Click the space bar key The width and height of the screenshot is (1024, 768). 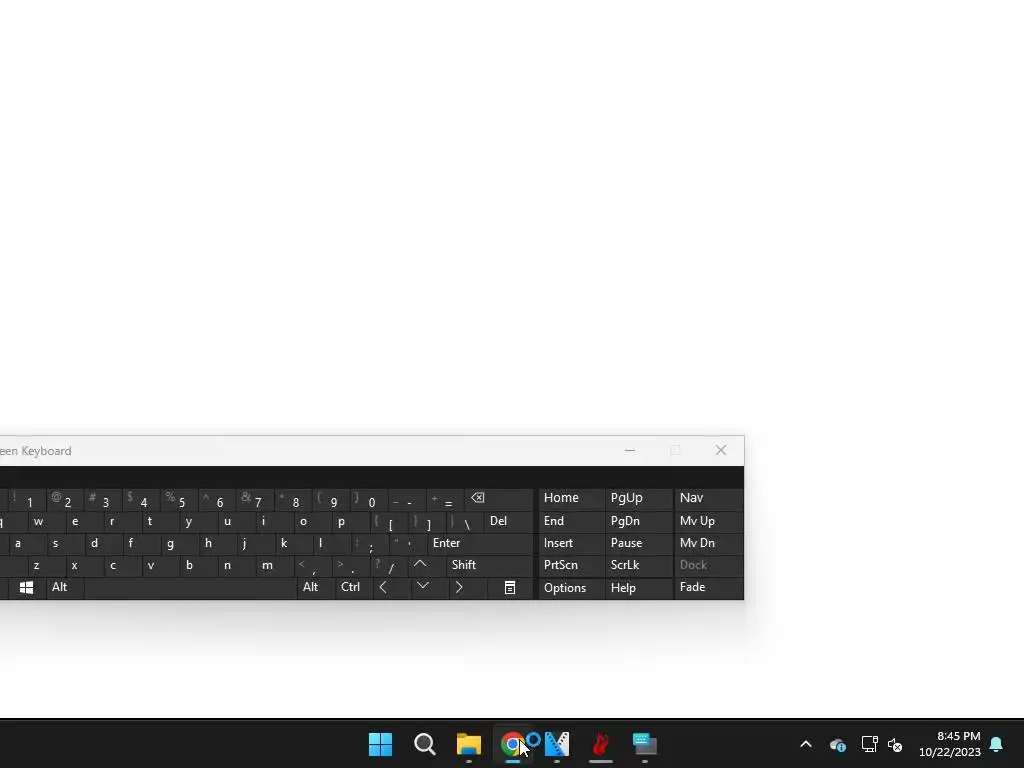click(190, 588)
